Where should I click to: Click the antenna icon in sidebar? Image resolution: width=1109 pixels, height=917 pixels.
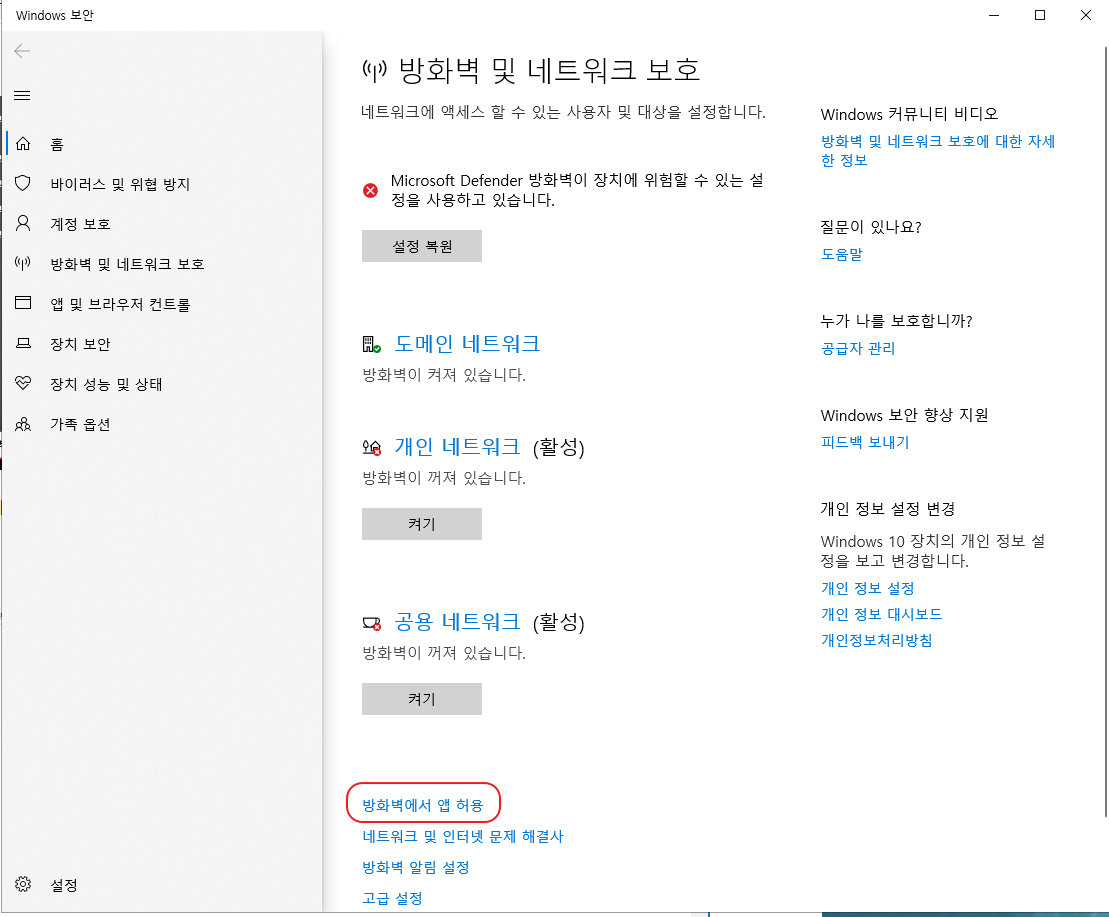click(x=23, y=264)
